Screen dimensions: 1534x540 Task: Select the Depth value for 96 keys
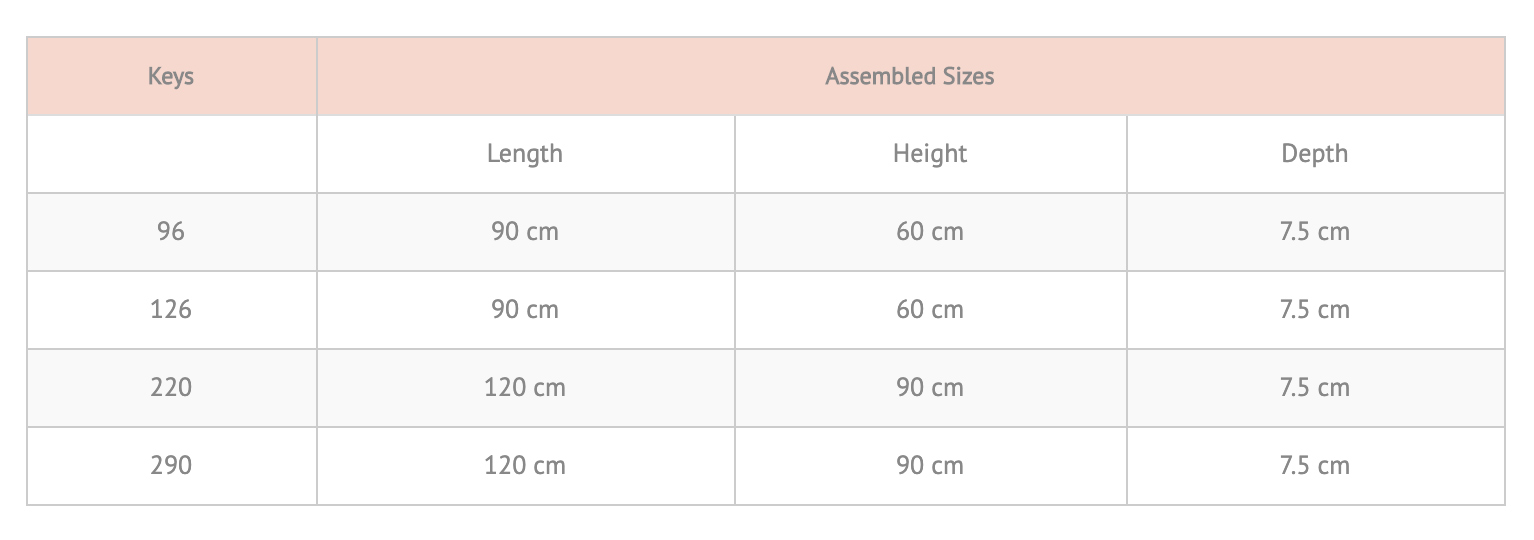[1314, 232]
